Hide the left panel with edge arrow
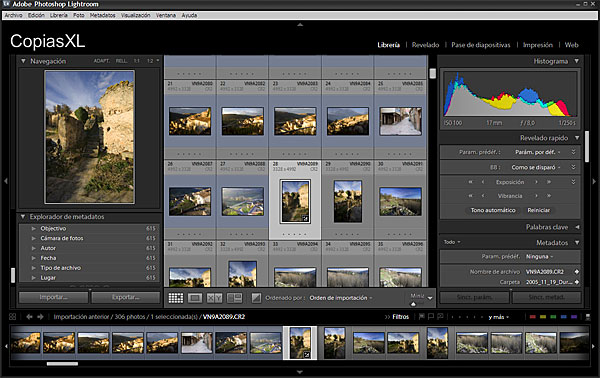This screenshot has width=600, height=378. [x=6, y=181]
